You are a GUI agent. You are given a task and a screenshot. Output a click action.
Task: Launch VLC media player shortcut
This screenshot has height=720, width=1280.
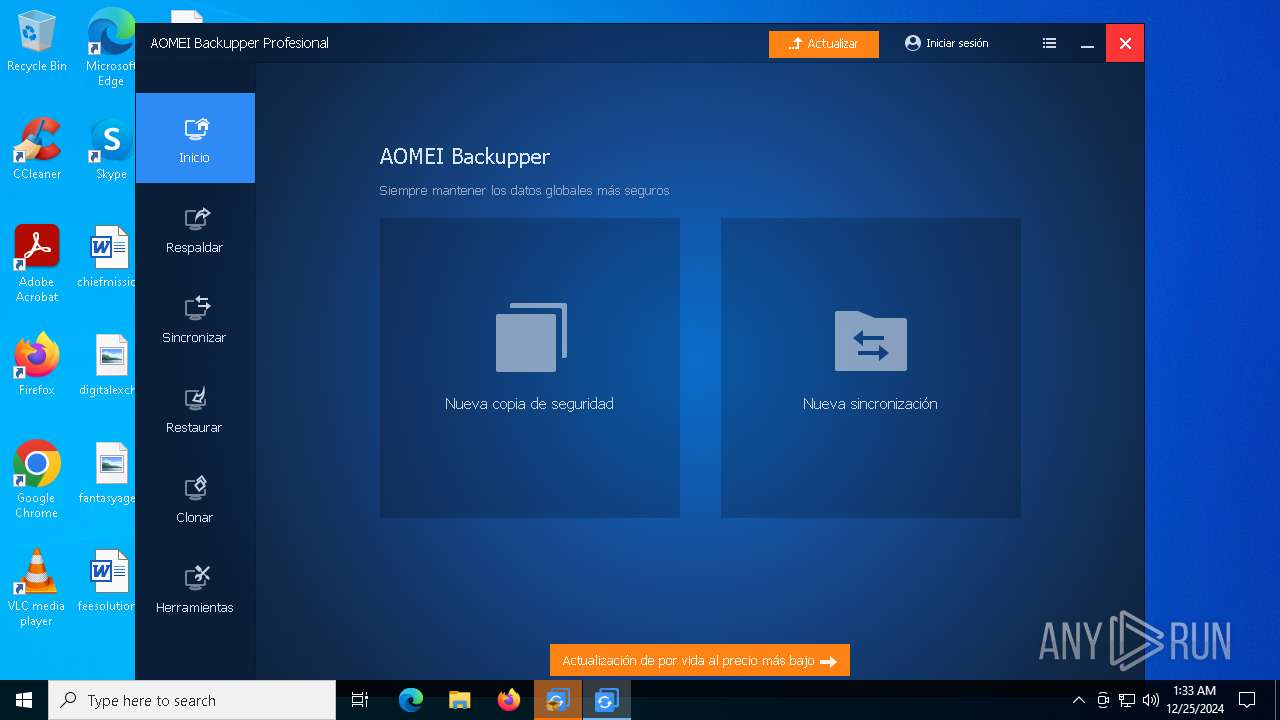point(37,588)
